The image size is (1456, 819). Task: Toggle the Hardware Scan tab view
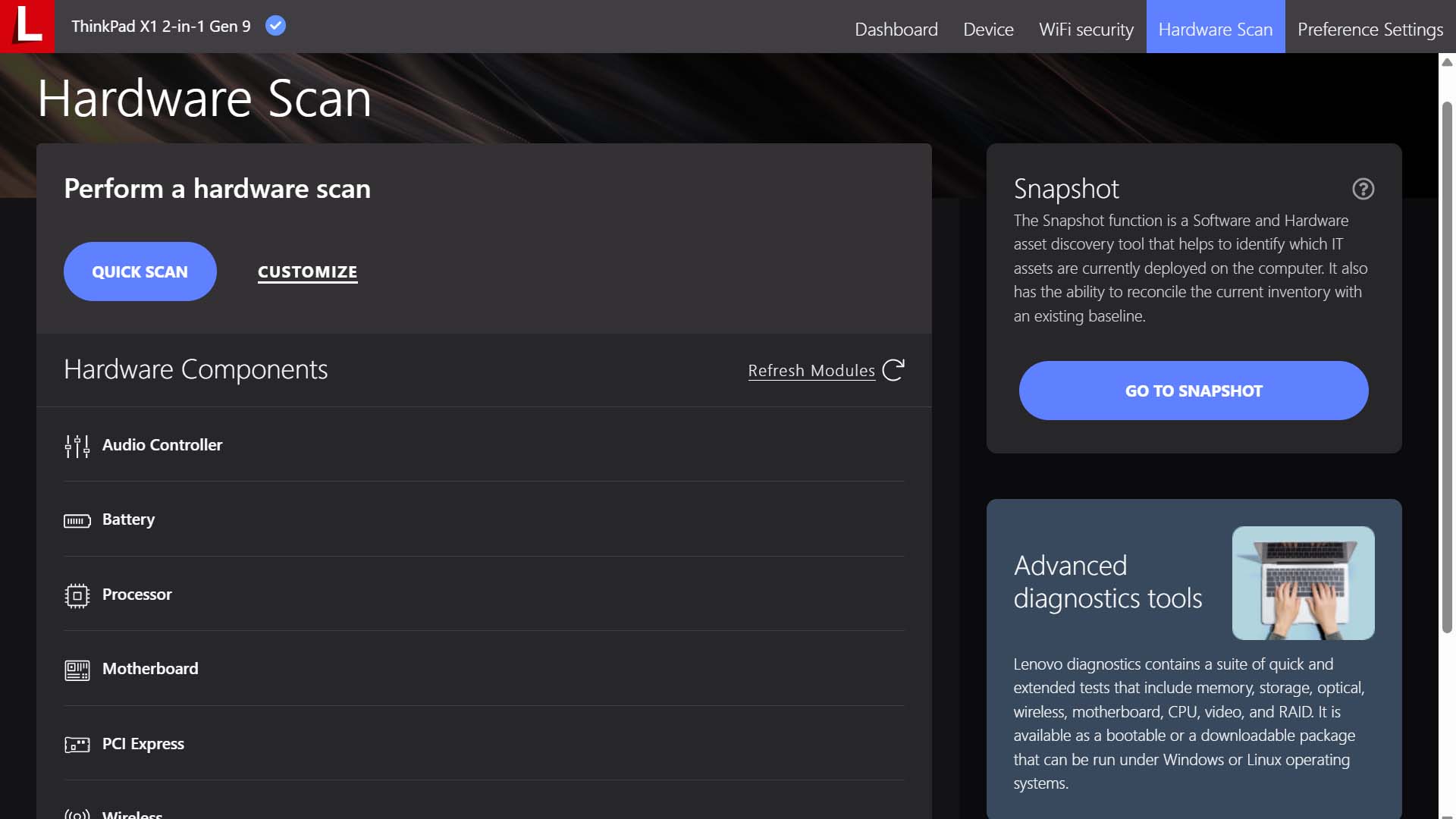1215,28
